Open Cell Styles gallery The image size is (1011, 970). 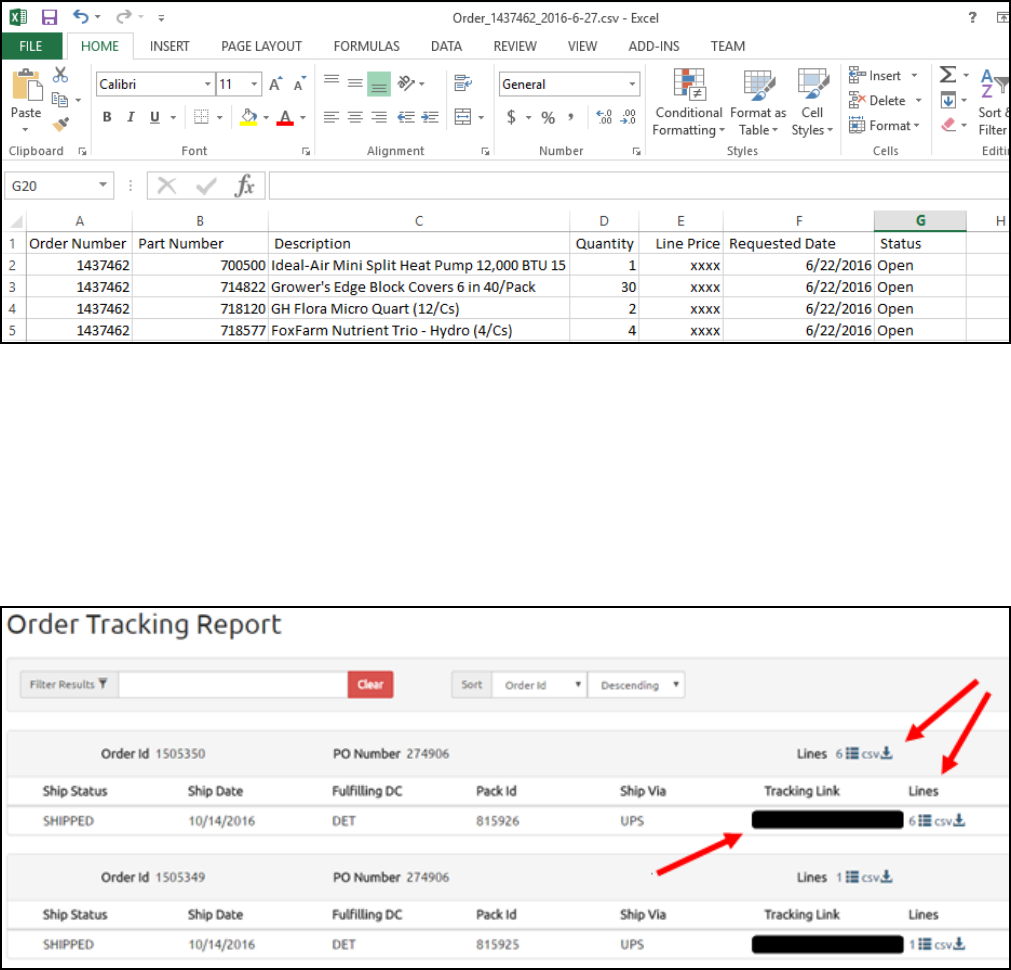point(812,103)
